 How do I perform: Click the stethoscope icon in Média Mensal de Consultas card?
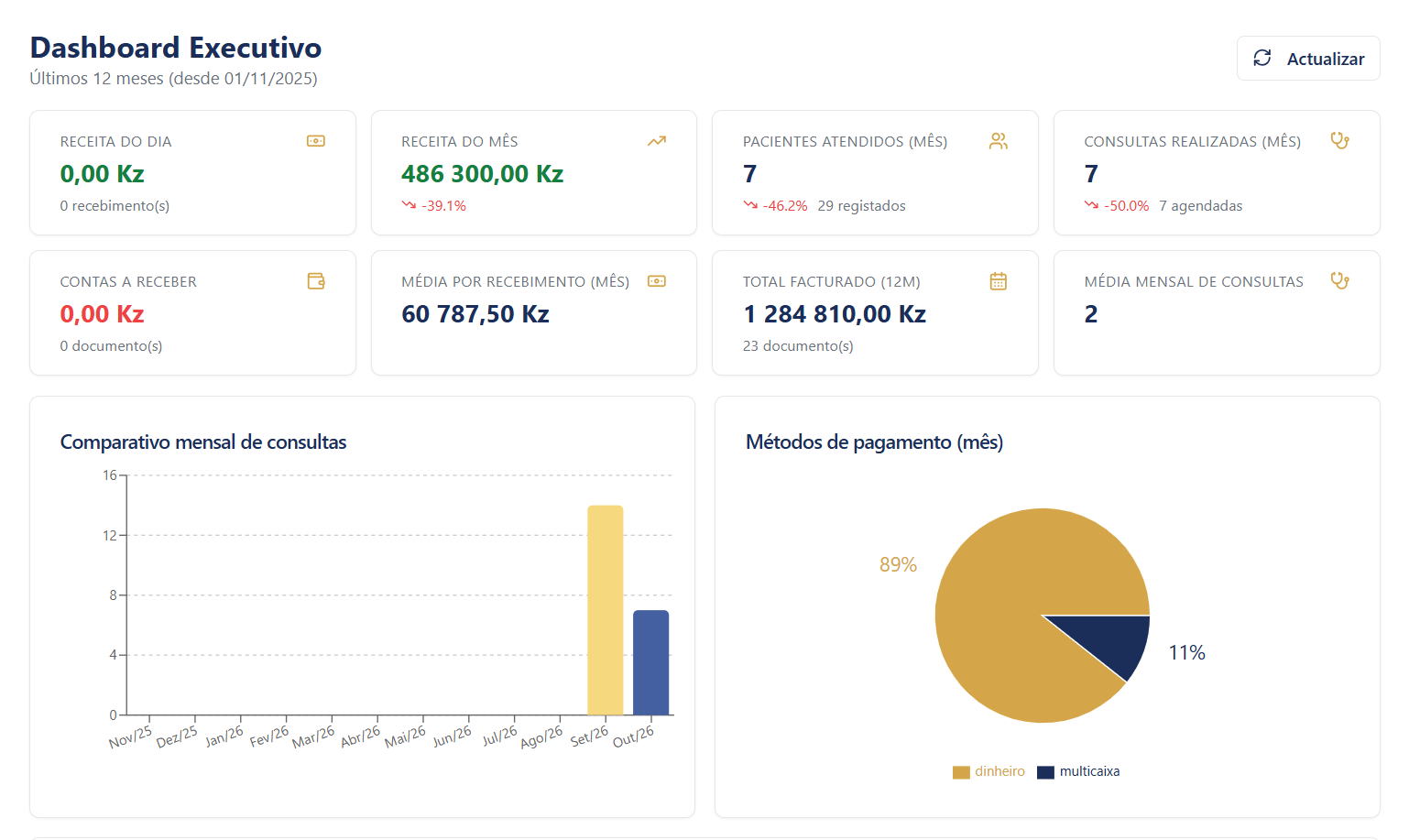coord(1339,281)
